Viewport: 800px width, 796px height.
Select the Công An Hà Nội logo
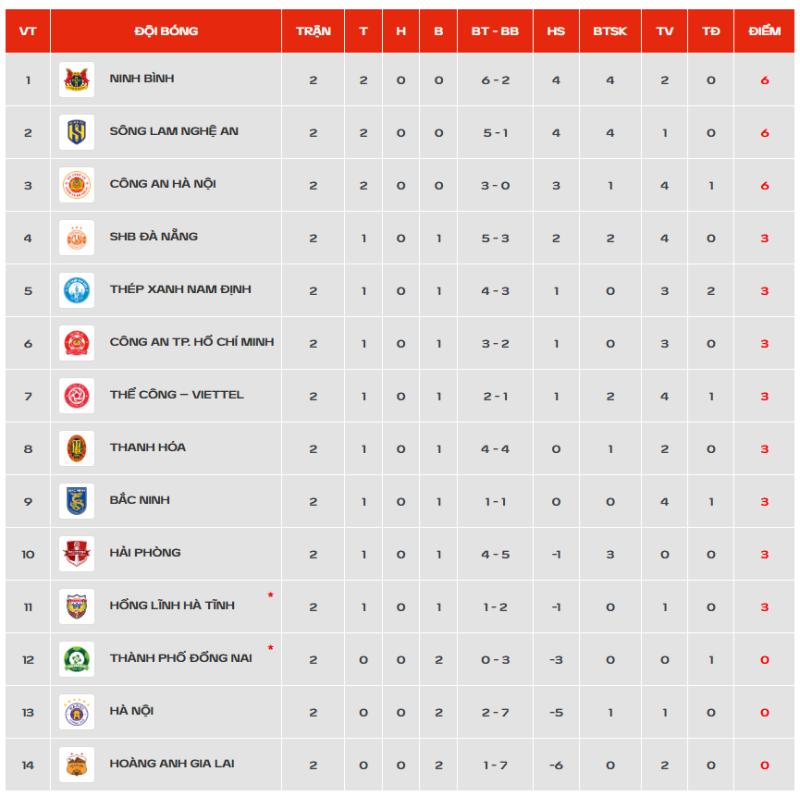point(77,185)
